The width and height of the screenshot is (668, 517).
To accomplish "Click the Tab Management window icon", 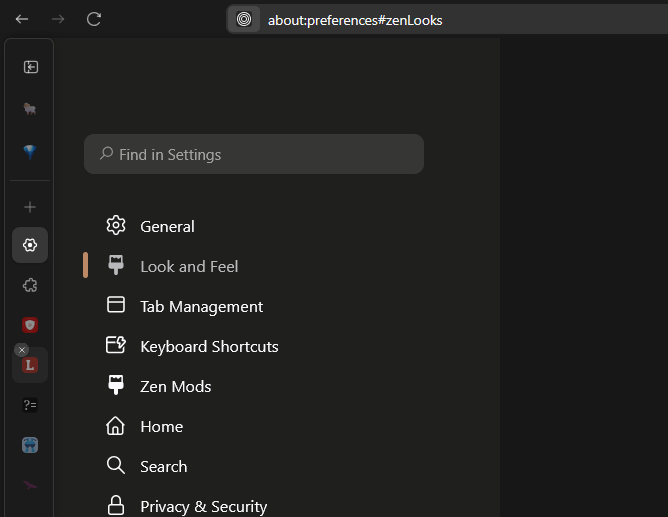I will [x=116, y=305].
